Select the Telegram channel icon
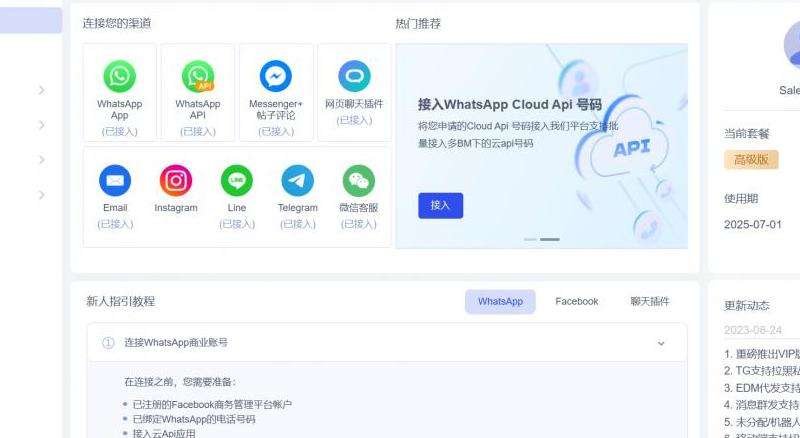The width and height of the screenshot is (800, 438). pyautogui.click(x=297, y=180)
